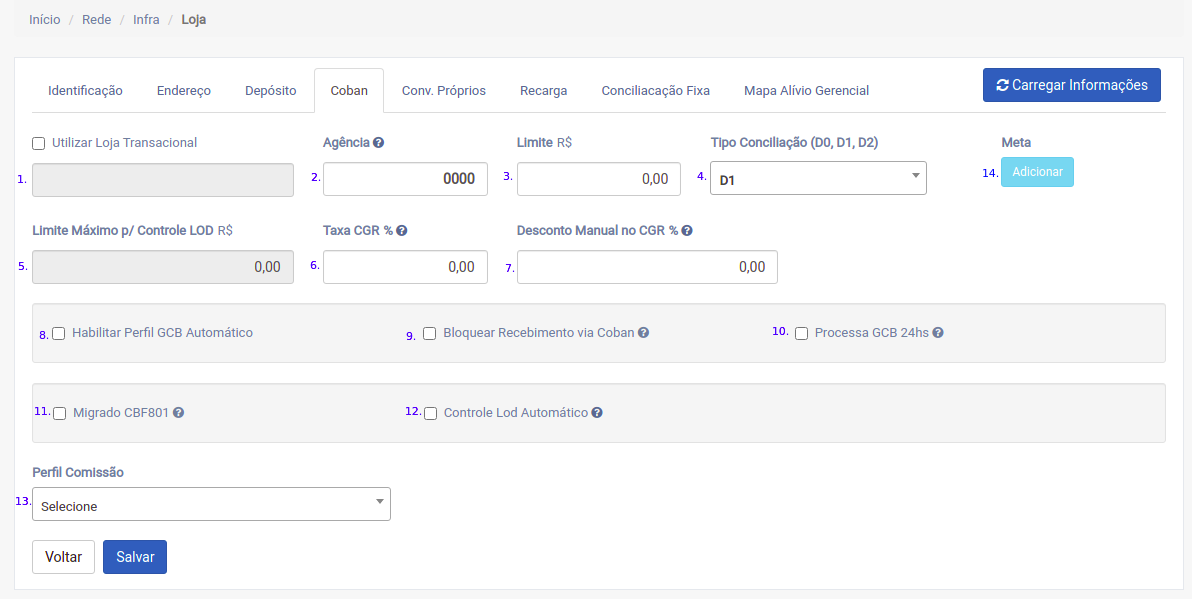Image resolution: width=1192 pixels, height=599 pixels.
Task: Expand the Perfil Comissão select box
Action: pyautogui.click(x=211, y=505)
